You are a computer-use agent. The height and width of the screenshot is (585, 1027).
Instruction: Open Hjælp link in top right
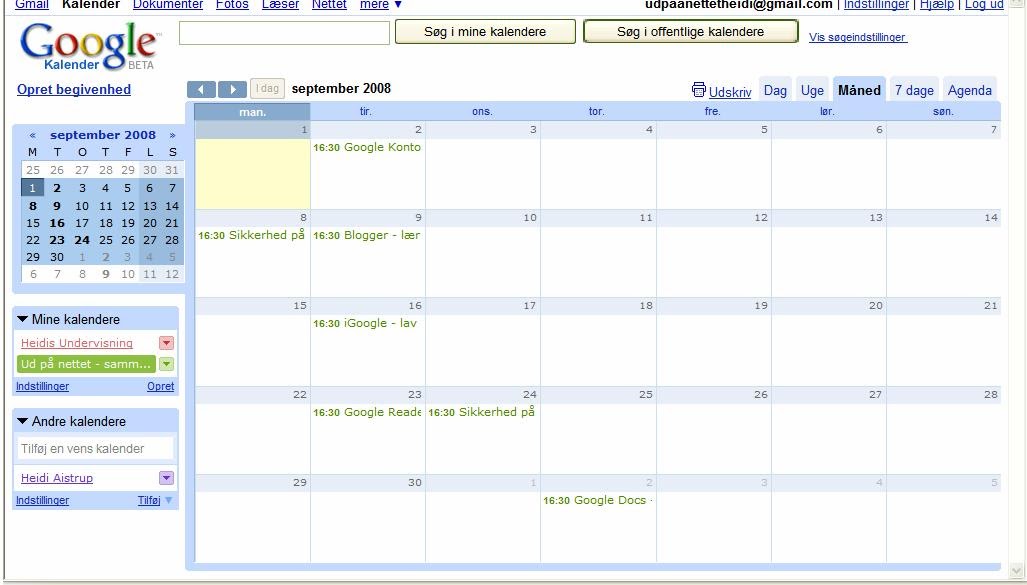click(937, 5)
